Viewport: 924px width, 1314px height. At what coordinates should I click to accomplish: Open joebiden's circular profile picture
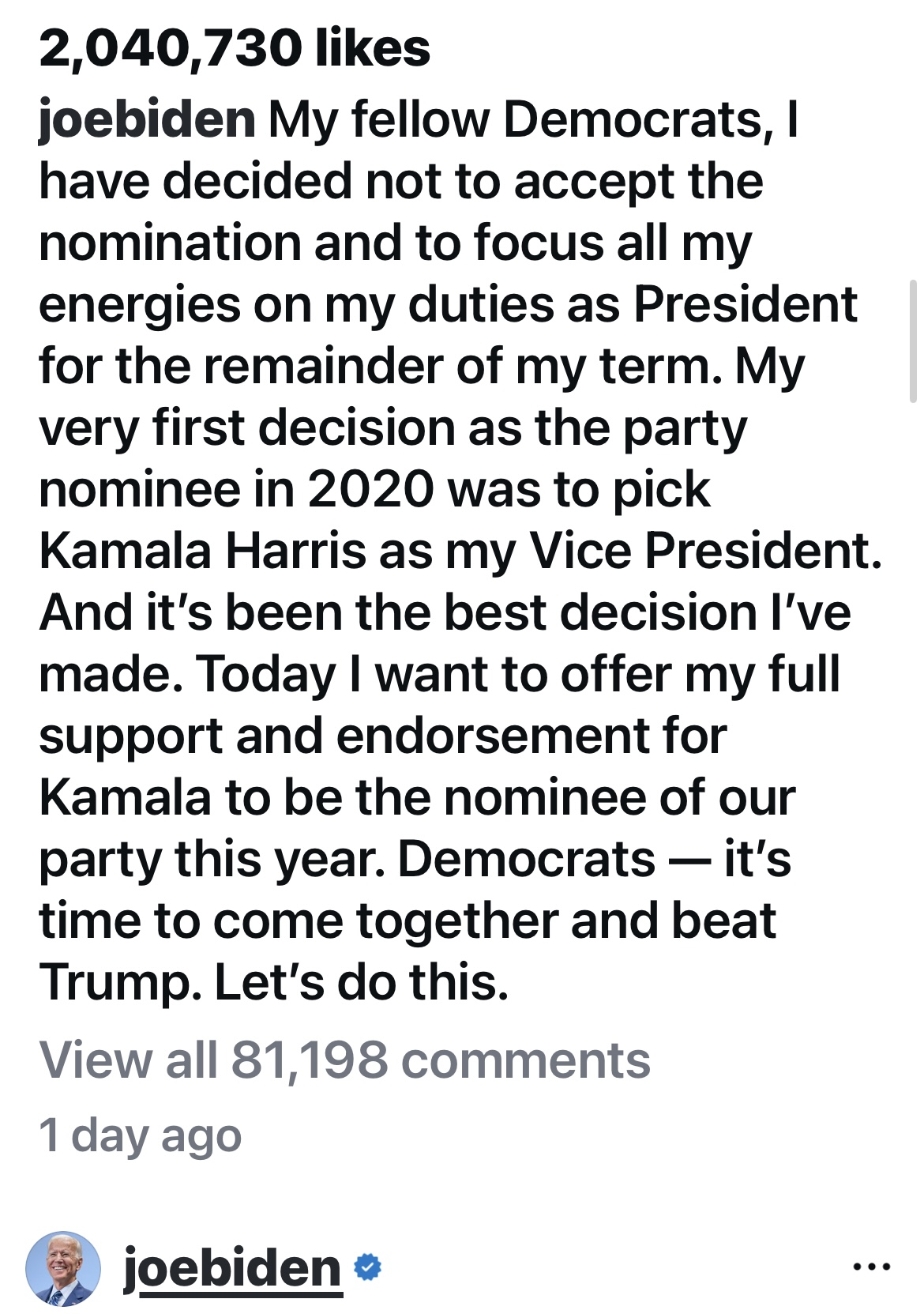tap(63, 1267)
